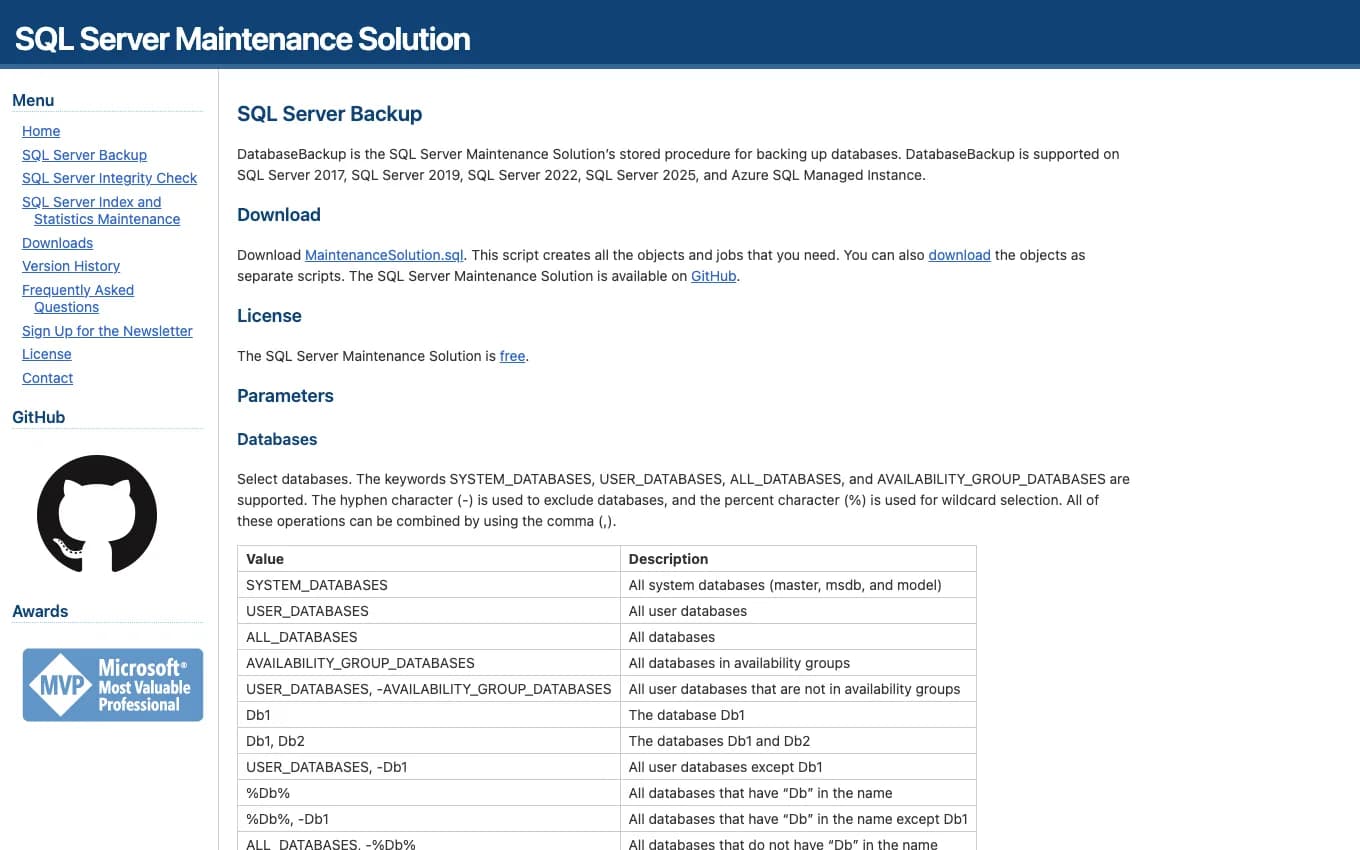The height and width of the screenshot is (850, 1360).
Task: Click the SQL Server Backup heading
Action: click(329, 114)
